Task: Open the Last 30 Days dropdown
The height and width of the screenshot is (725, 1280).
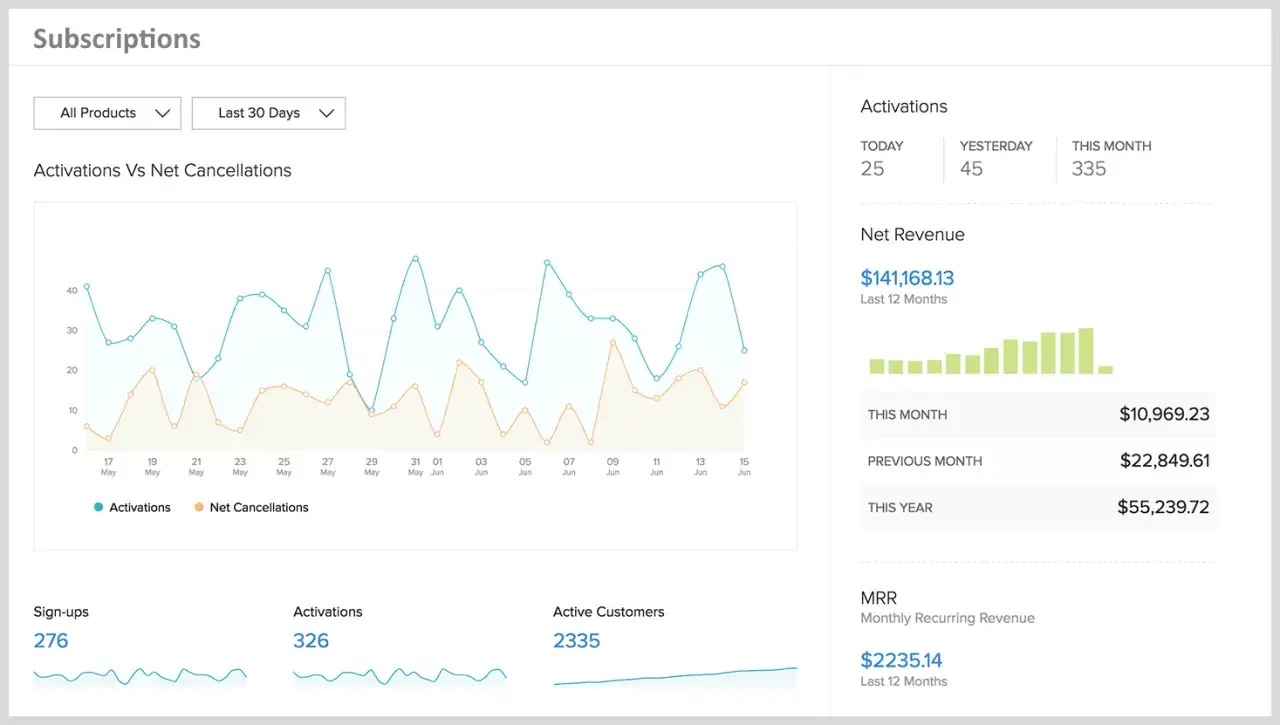Action: [x=268, y=113]
